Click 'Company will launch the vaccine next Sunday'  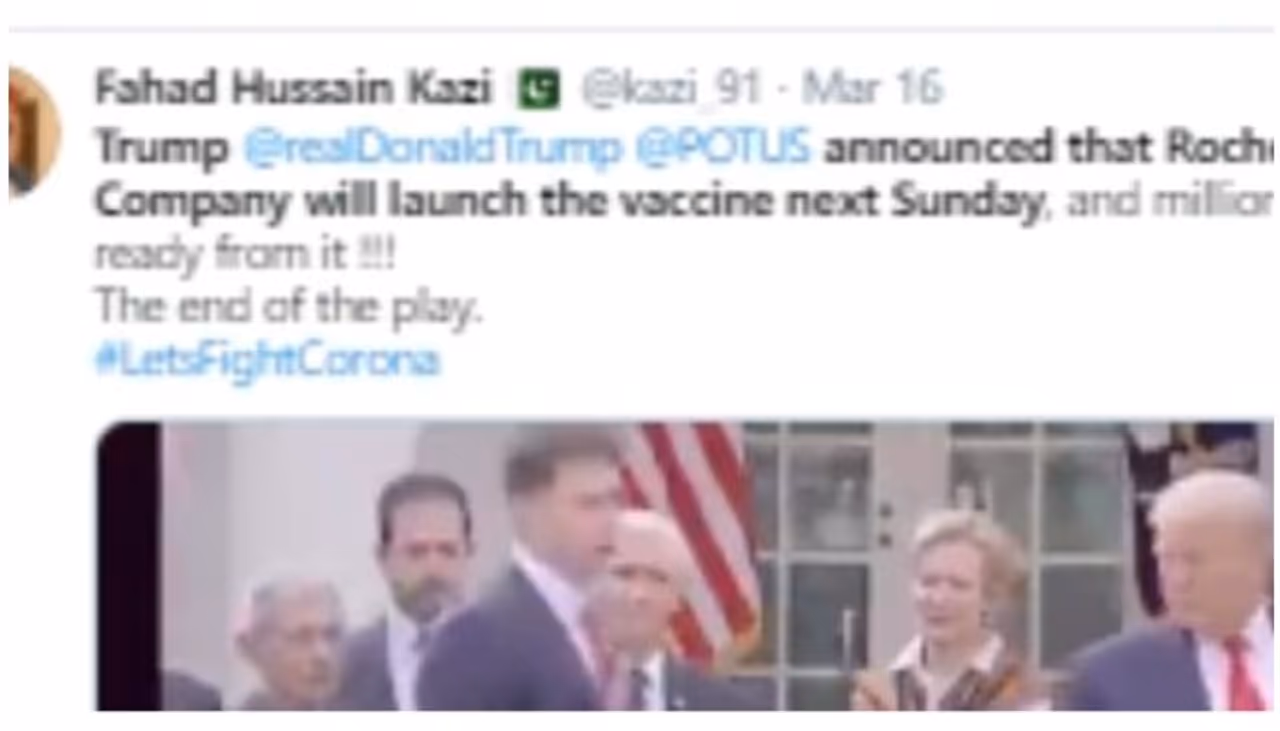[569, 203]
